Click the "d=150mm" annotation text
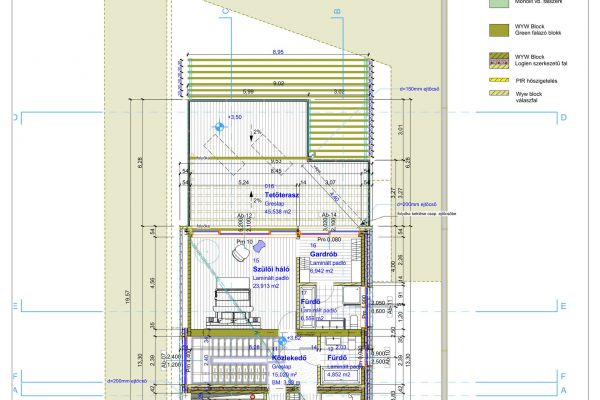The height and width of the screenshot is (400, 600). pos(419,89)
